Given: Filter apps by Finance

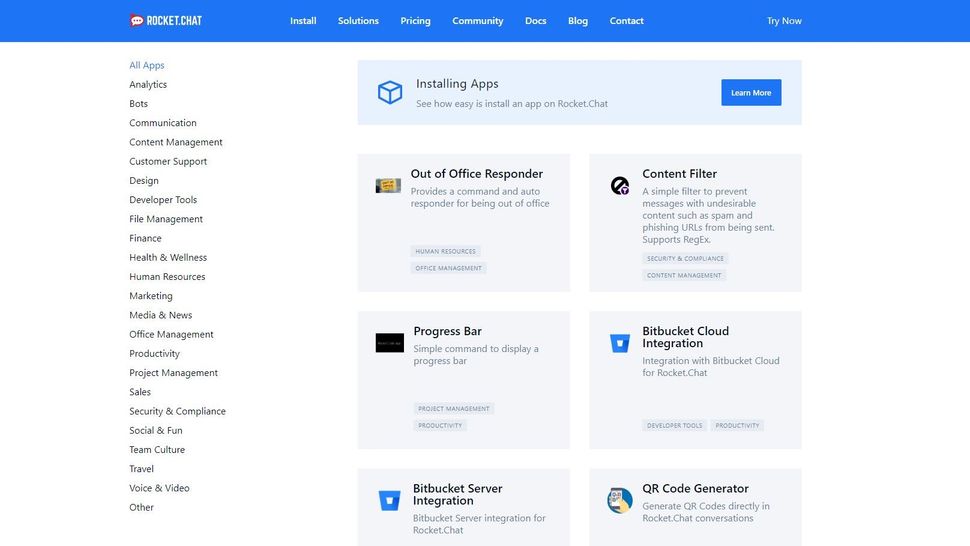Looking at the screenshot, I should tap(145, 237).
